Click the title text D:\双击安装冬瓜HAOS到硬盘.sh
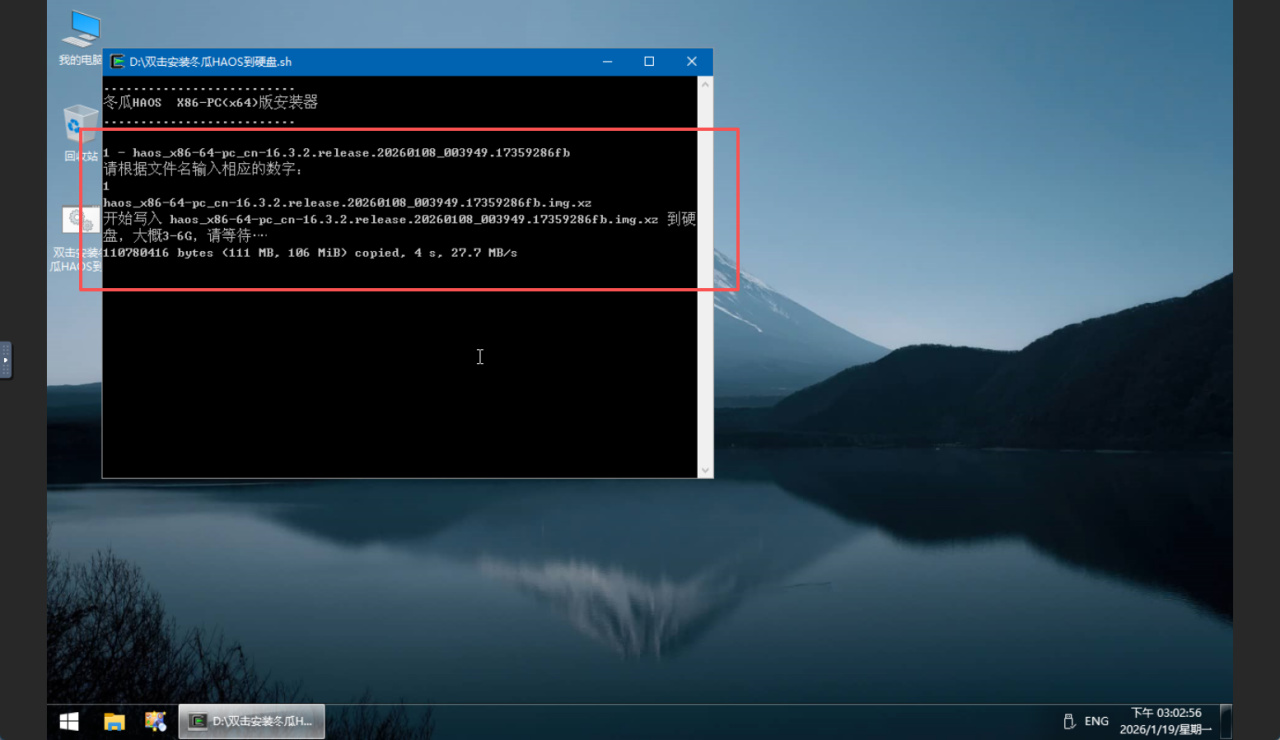 [x=210, y=62]
